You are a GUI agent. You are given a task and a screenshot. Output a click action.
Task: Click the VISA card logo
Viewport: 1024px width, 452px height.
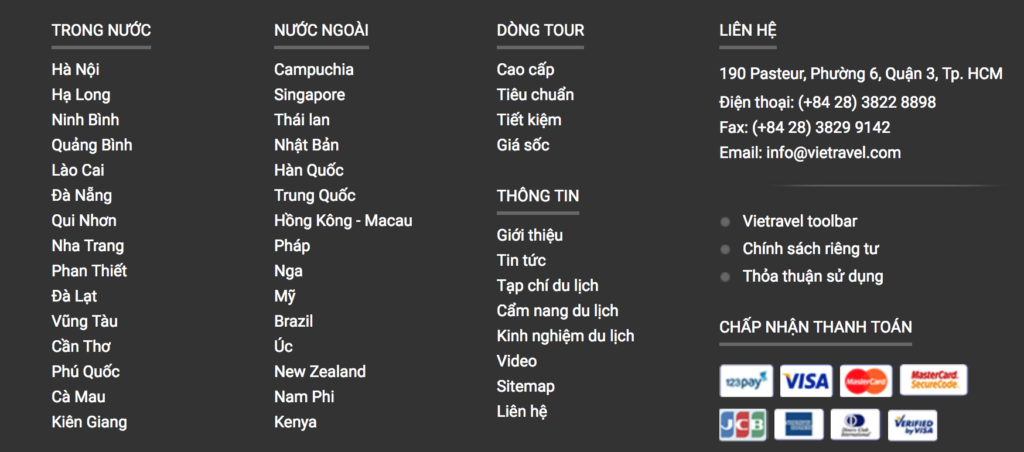806,381
